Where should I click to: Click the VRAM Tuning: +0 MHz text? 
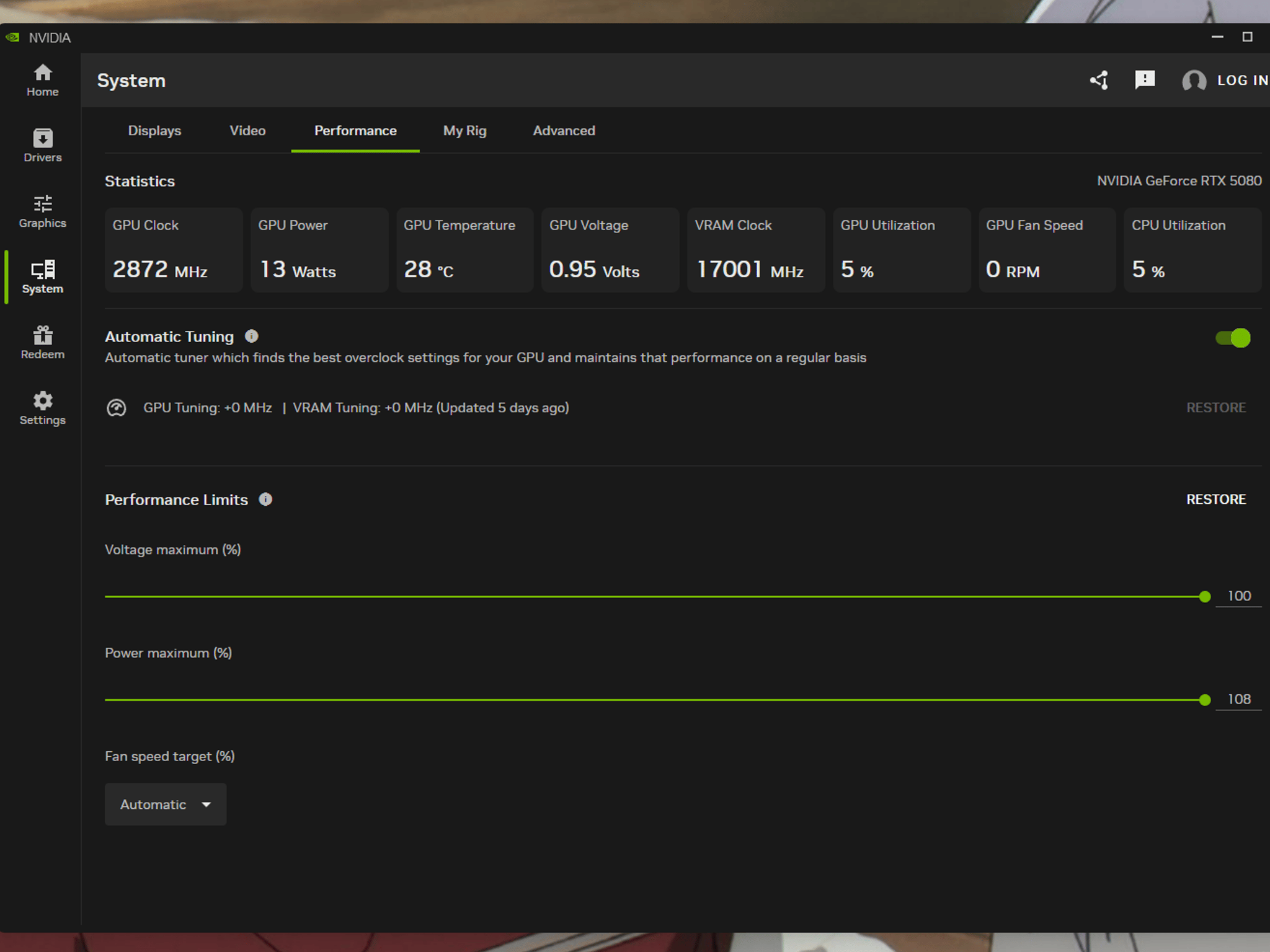pos(363,408)
